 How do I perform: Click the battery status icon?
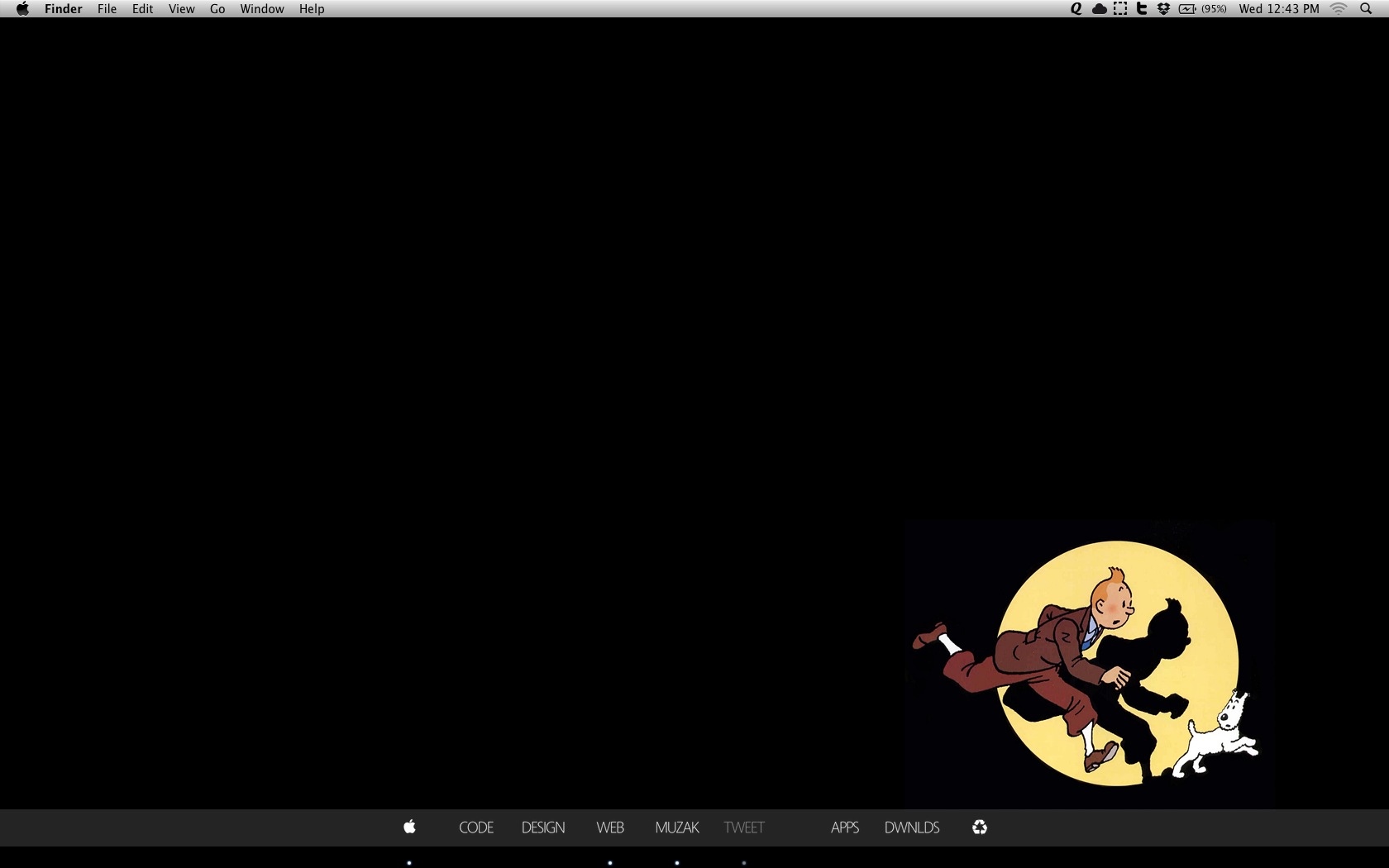(1187, 9)
